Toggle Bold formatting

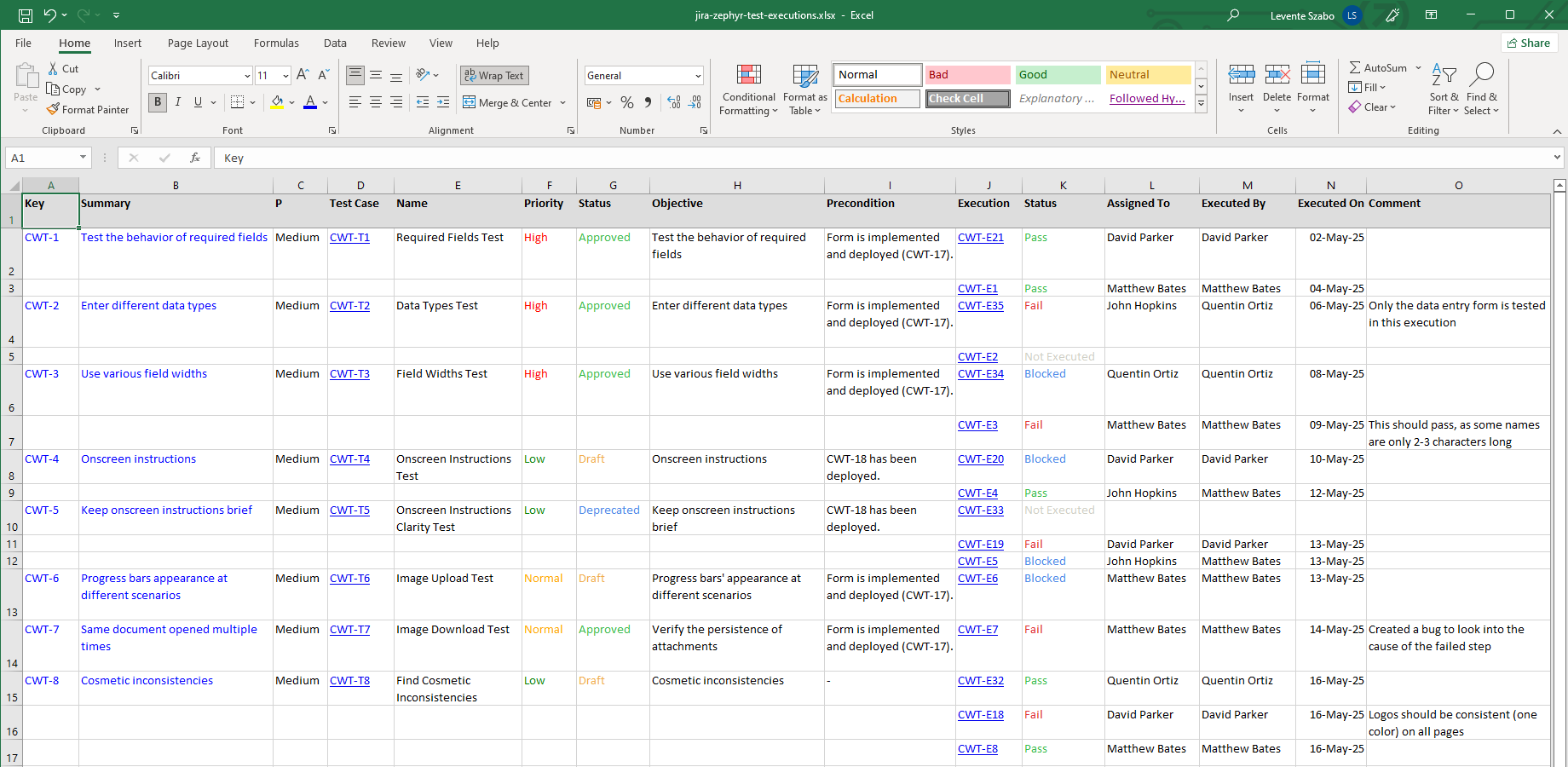point(158,102)
